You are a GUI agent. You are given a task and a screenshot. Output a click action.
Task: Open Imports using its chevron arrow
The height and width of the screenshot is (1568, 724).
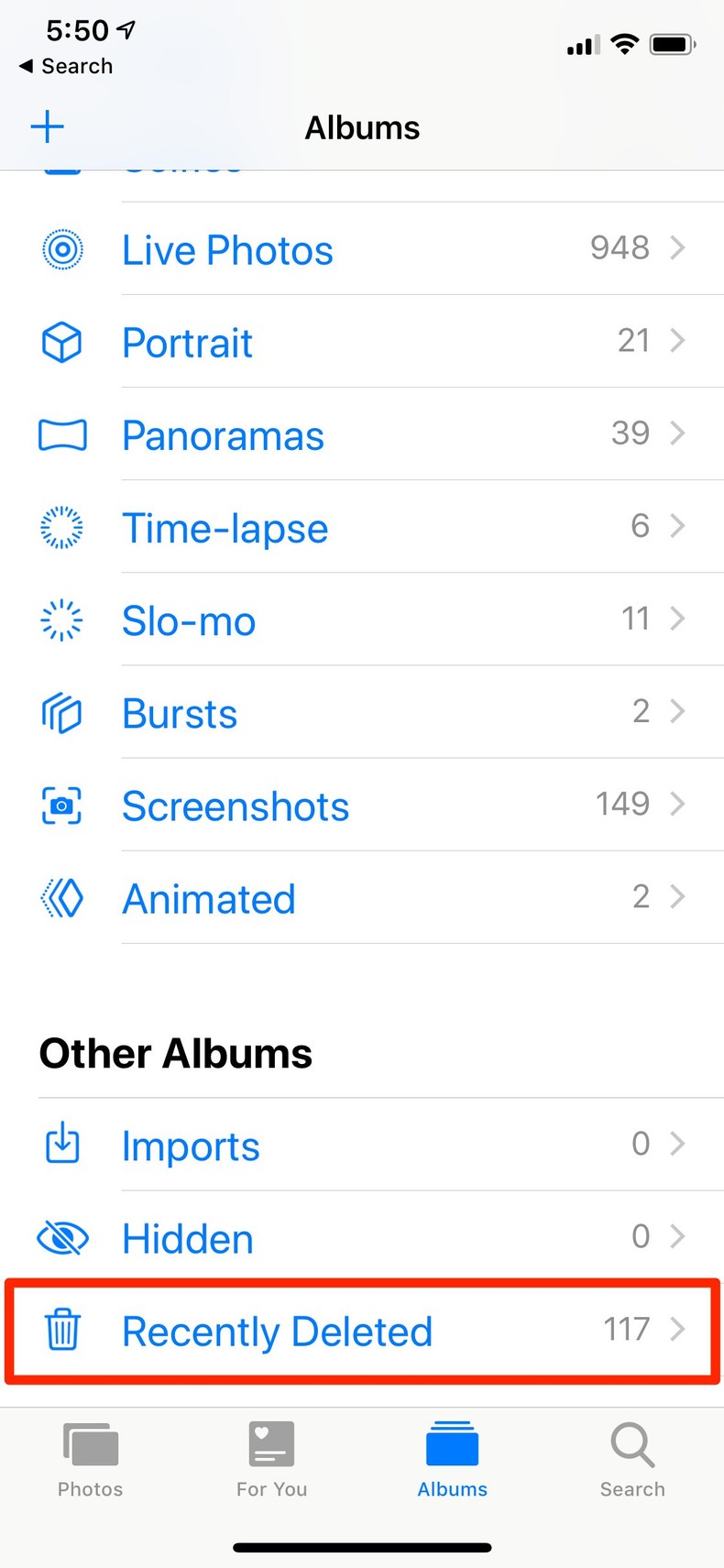(677, 1144)
